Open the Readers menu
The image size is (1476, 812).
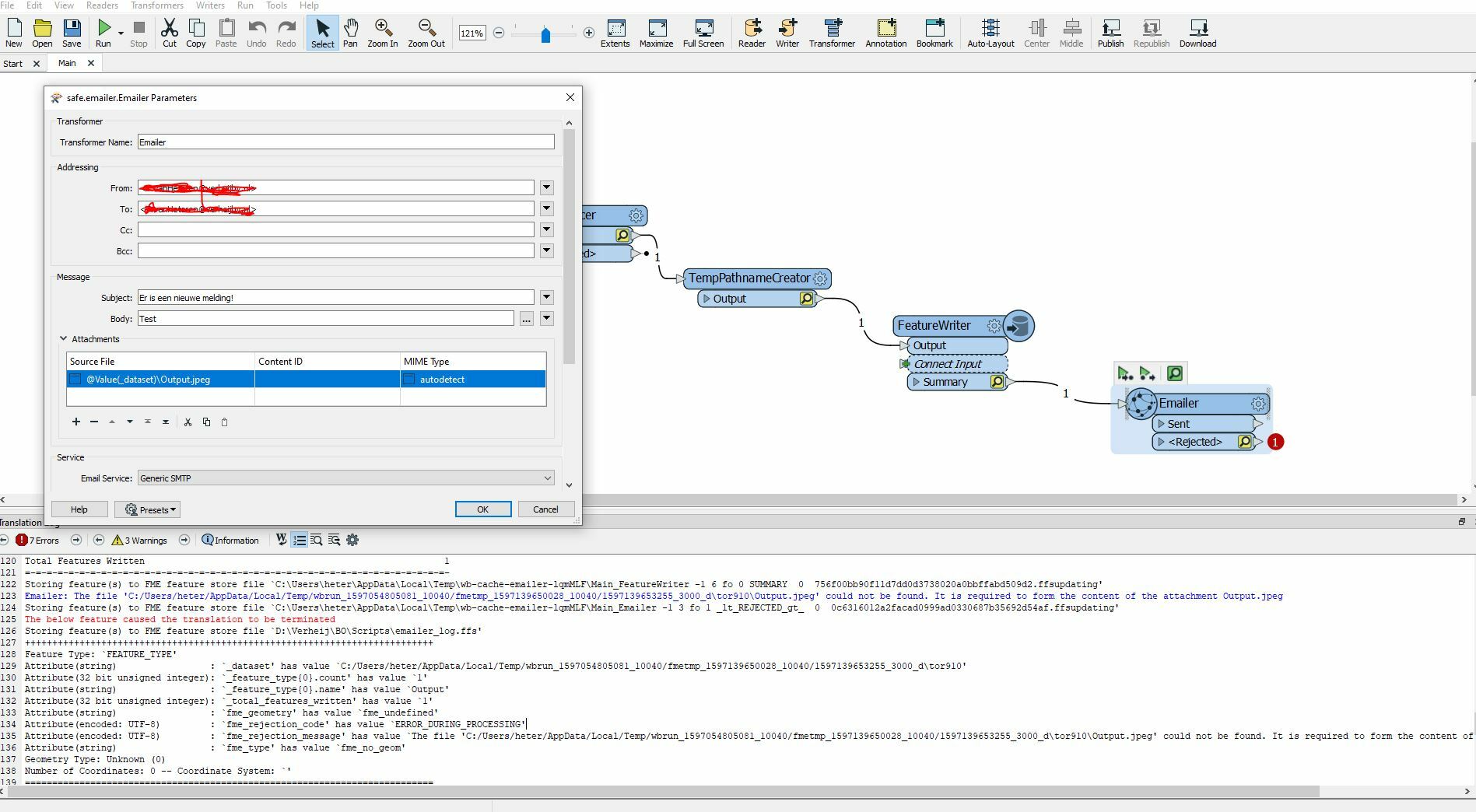(x=102, y=5)
